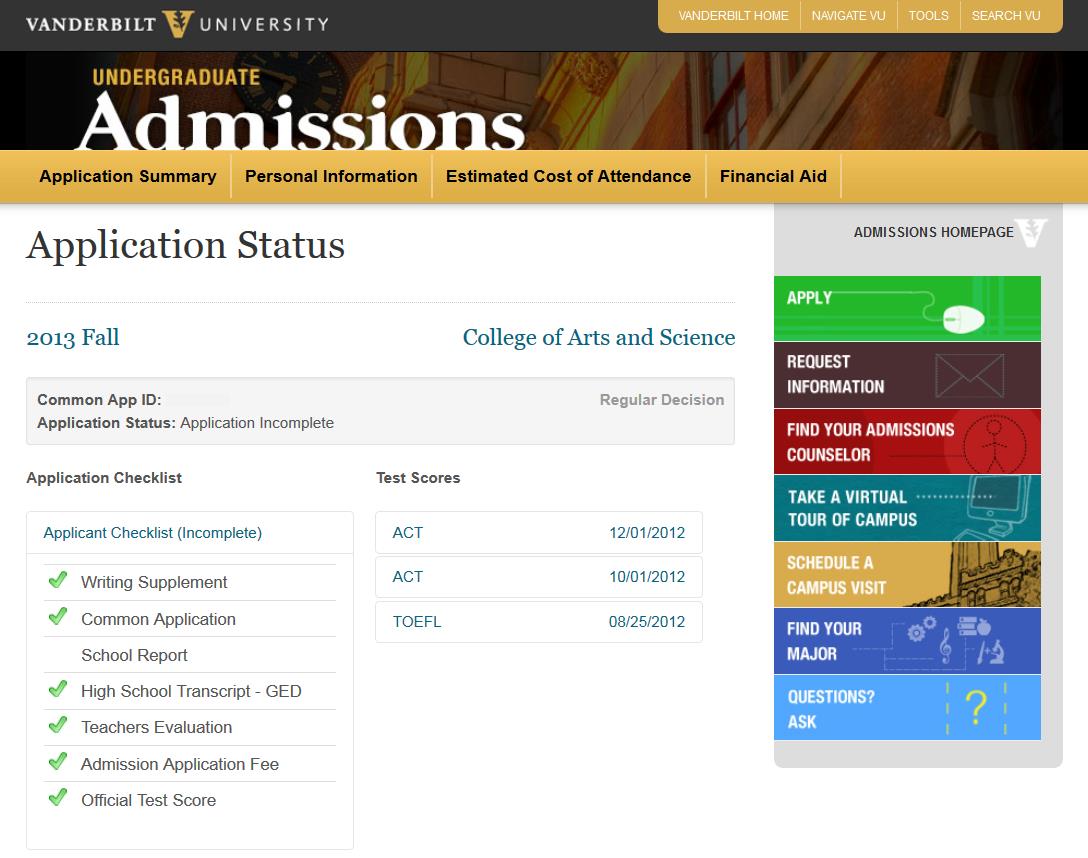
Task: Open Request Information envelope banner
Action: point(907,375)
